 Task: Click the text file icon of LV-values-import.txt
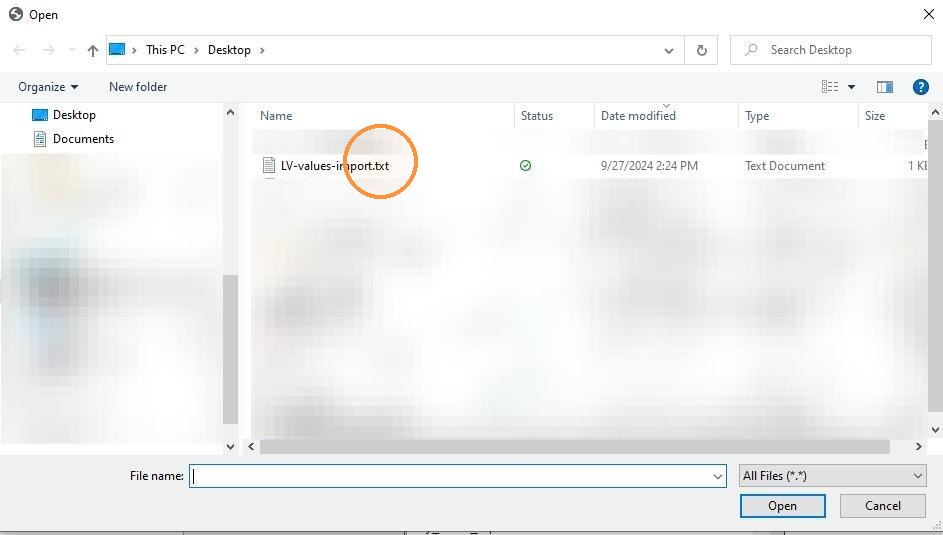point(269,166)
